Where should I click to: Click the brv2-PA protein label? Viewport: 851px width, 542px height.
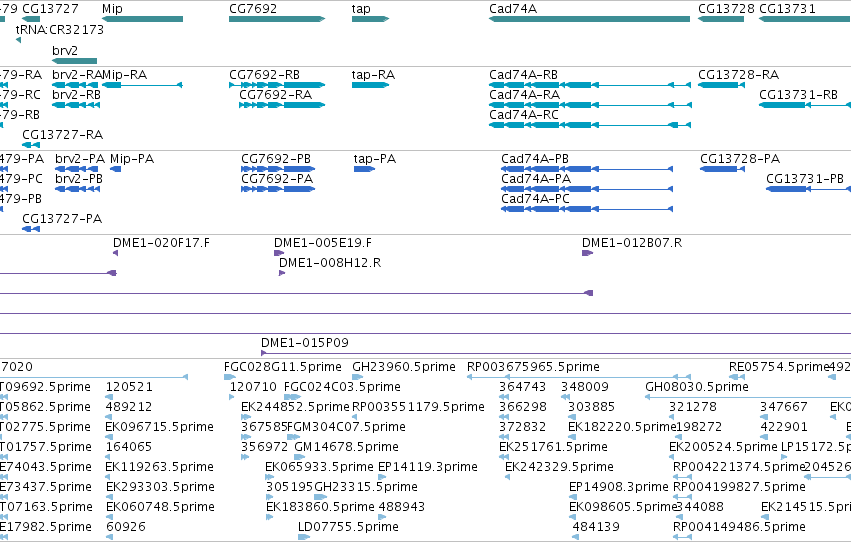80,159
